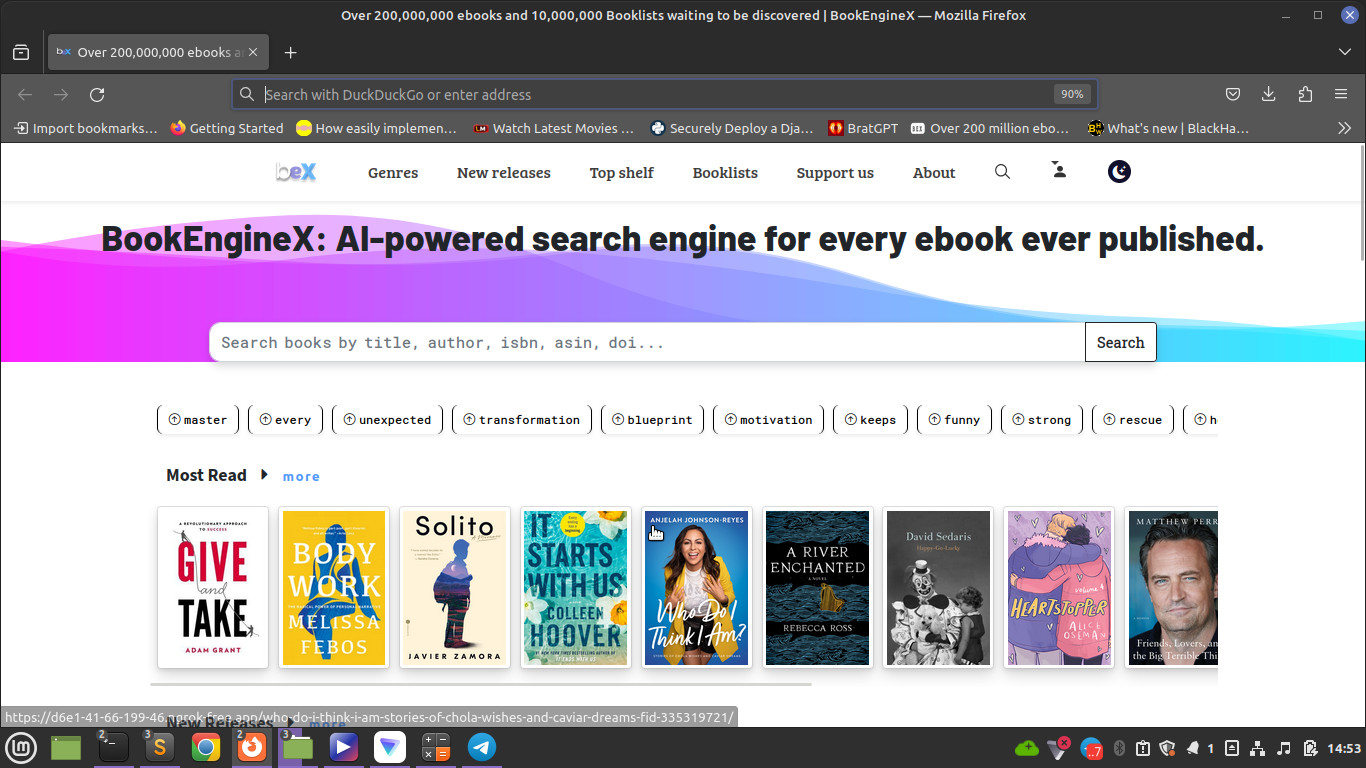Open the 'Give and Take' book cover
The image size is (1366, 768).
pos(213,587)
